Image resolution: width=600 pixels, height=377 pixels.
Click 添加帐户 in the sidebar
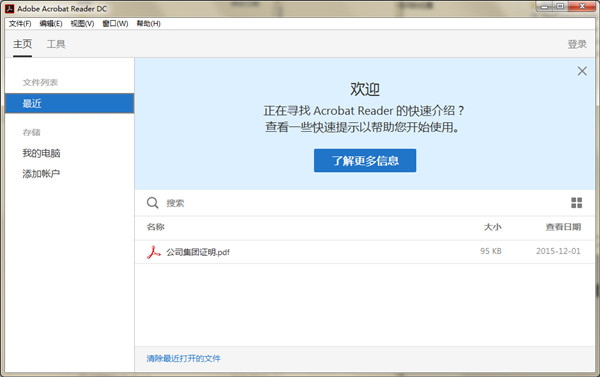pos(41,174)
